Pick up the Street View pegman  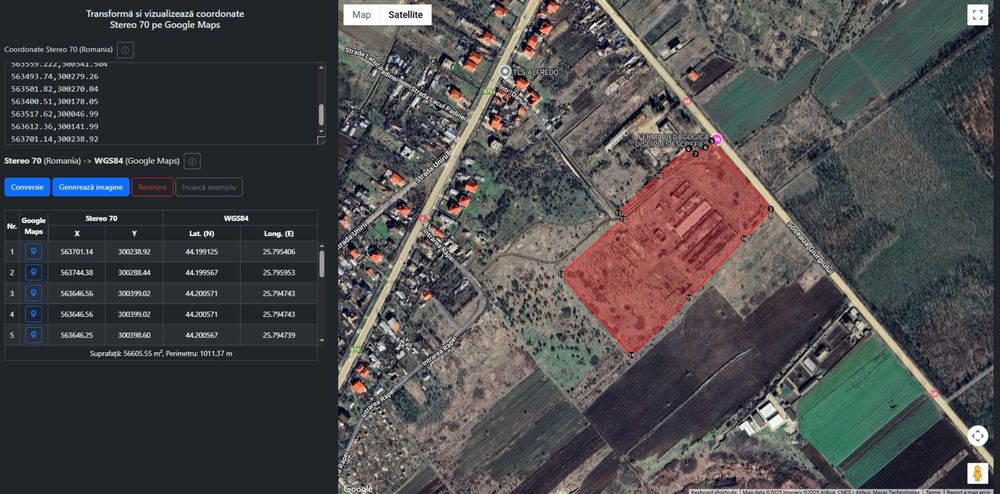coord(977,474)
